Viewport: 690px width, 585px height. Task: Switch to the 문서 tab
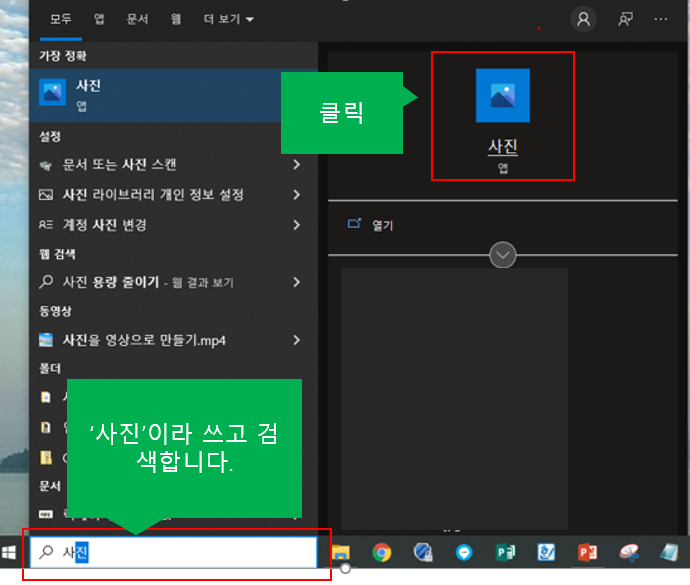click(x=137, y=19)
